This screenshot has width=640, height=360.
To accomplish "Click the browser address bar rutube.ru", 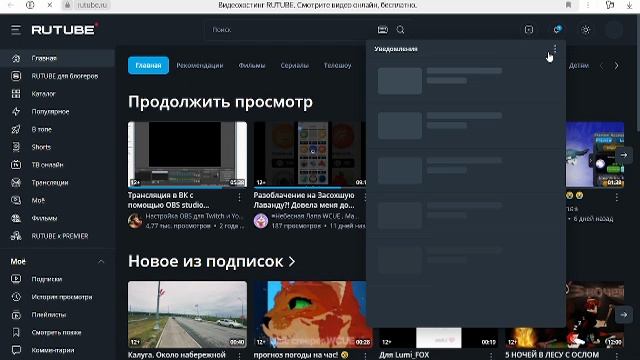I will click(92, 5).
